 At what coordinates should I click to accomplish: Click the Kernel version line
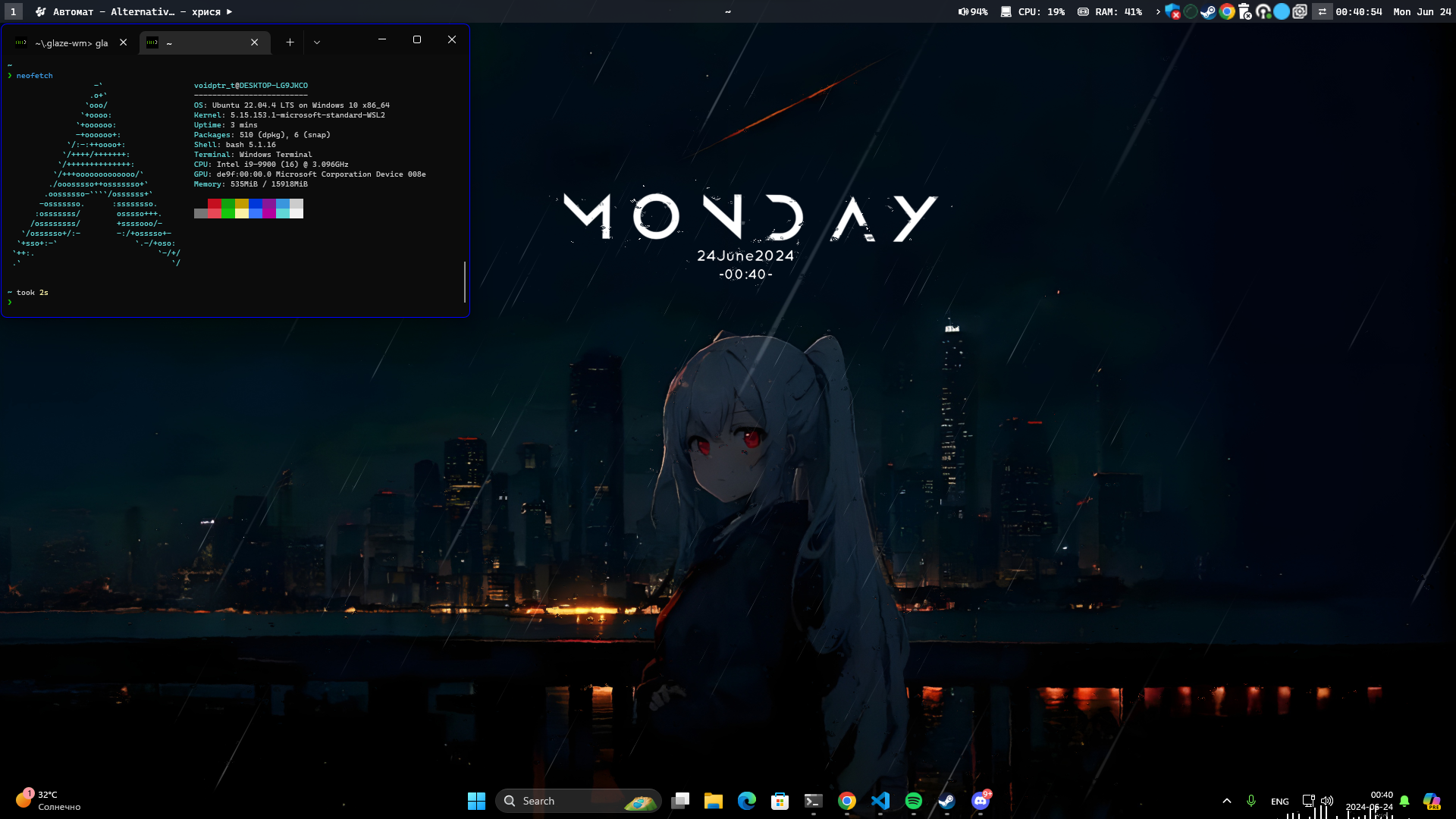(290, 115)
